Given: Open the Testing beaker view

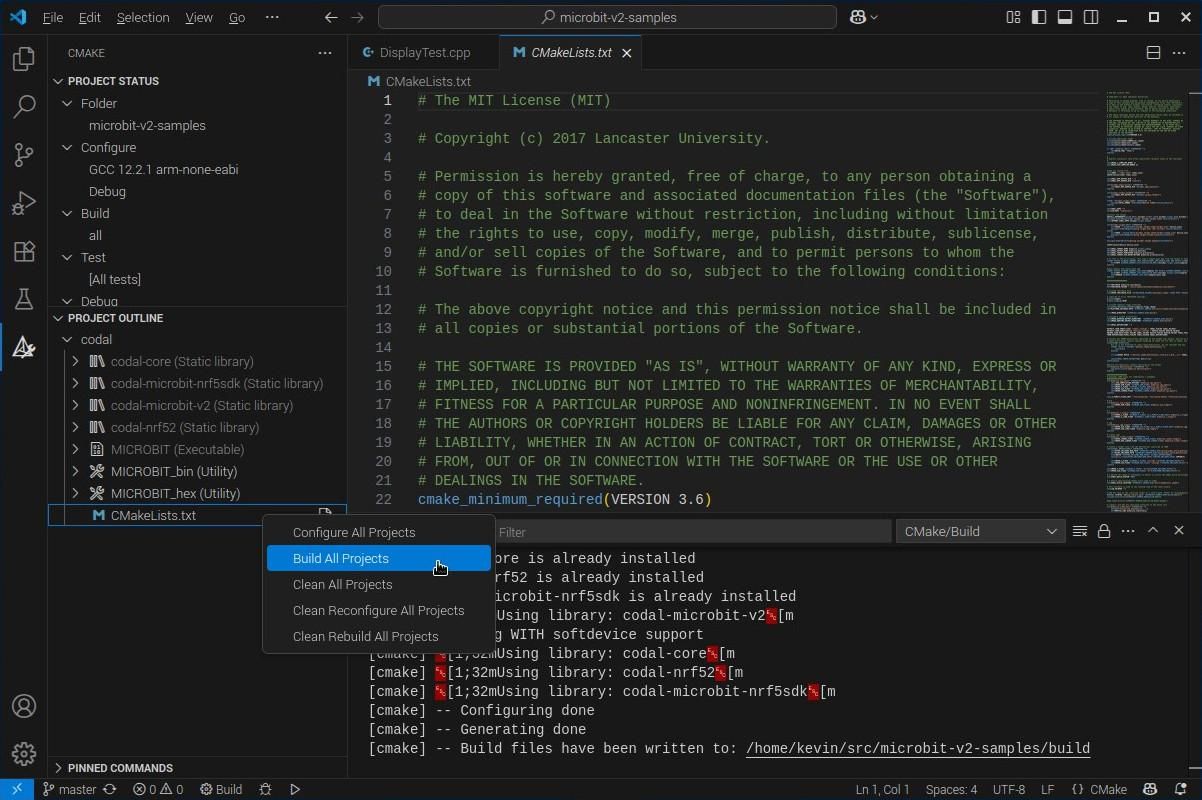Looking at the screenshot, I should point(24,299).
